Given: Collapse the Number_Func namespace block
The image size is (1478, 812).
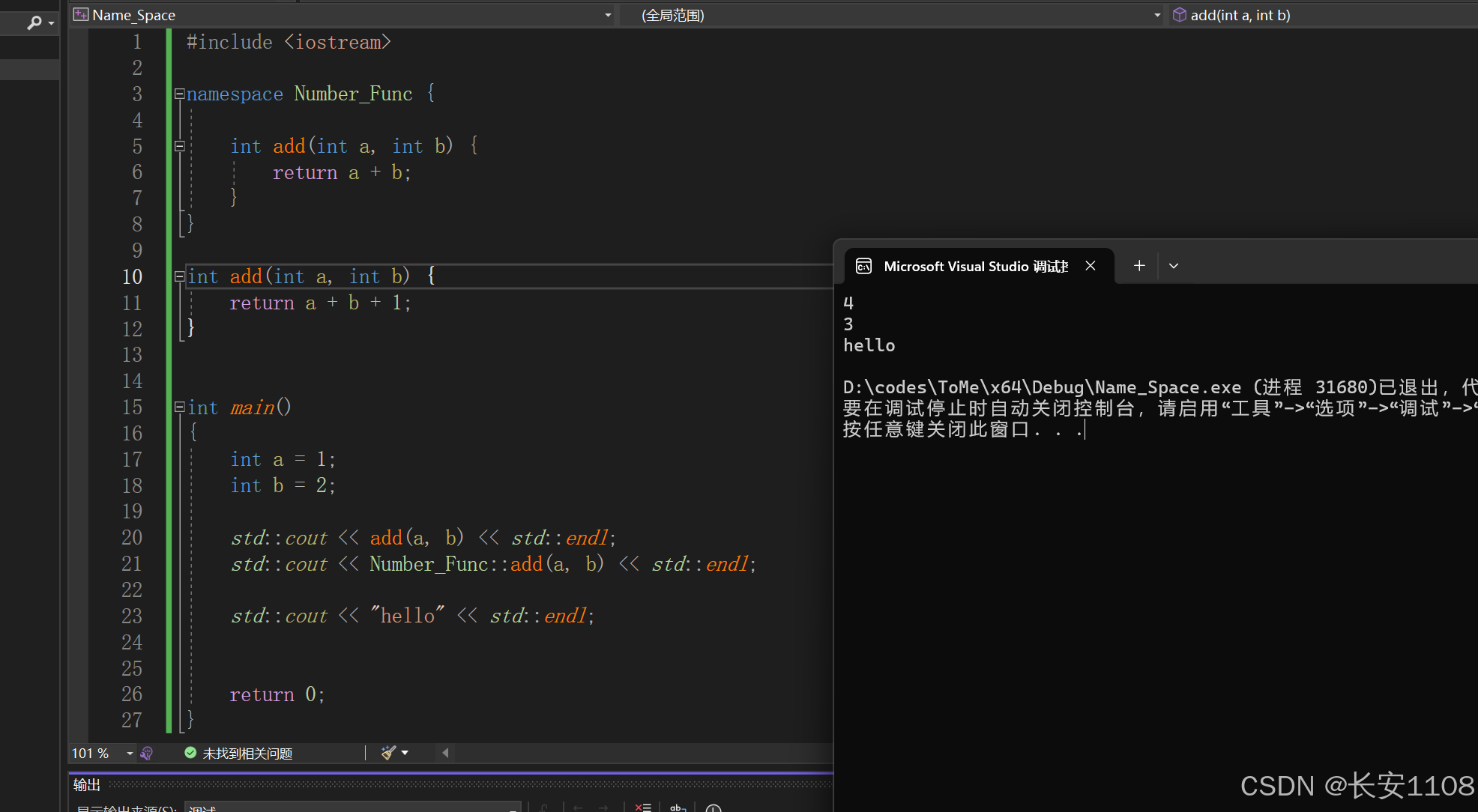Looking at the screenshot, I should (179, 94).
